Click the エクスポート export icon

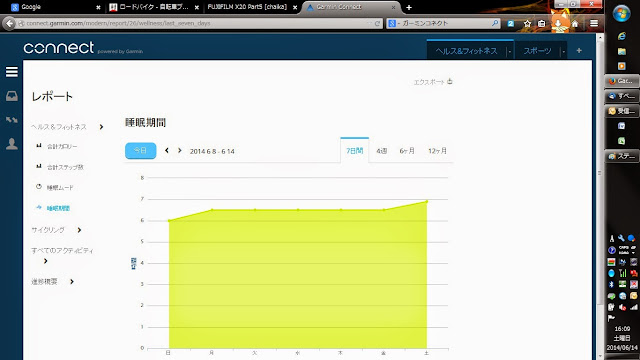click(x=450, y=81)
